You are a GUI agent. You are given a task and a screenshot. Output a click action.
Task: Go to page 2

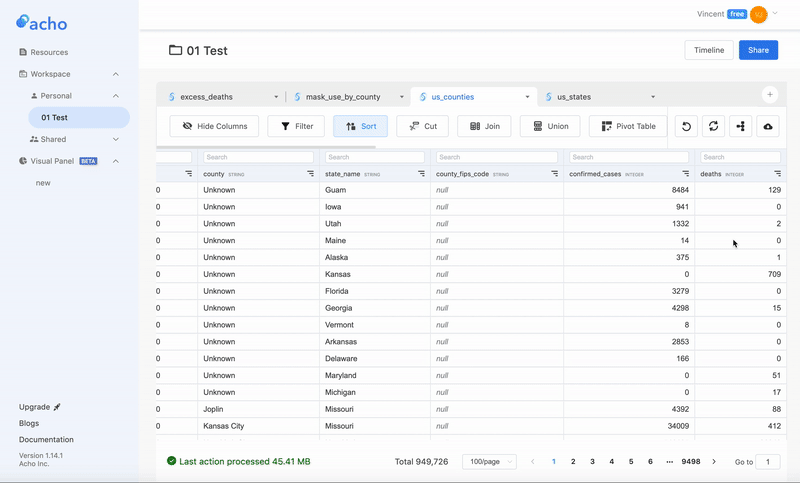pos(573,462)
